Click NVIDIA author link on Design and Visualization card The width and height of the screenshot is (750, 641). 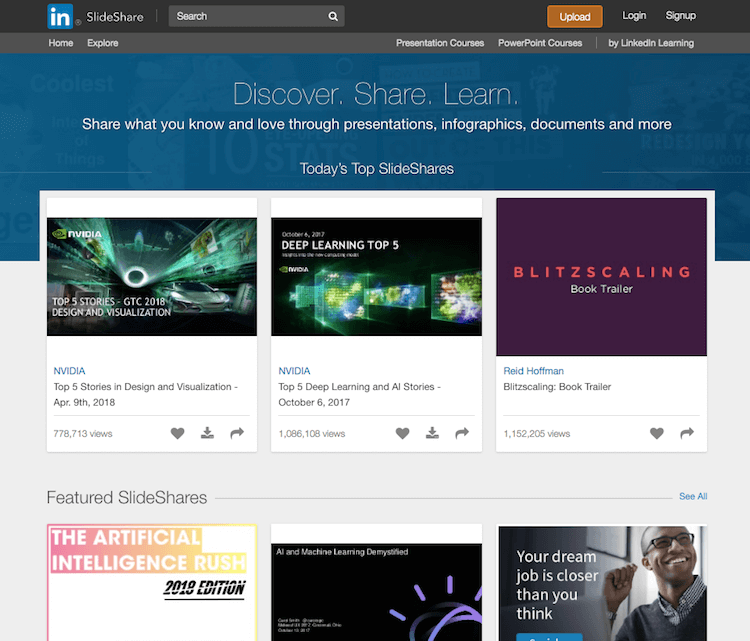[69, 371]
